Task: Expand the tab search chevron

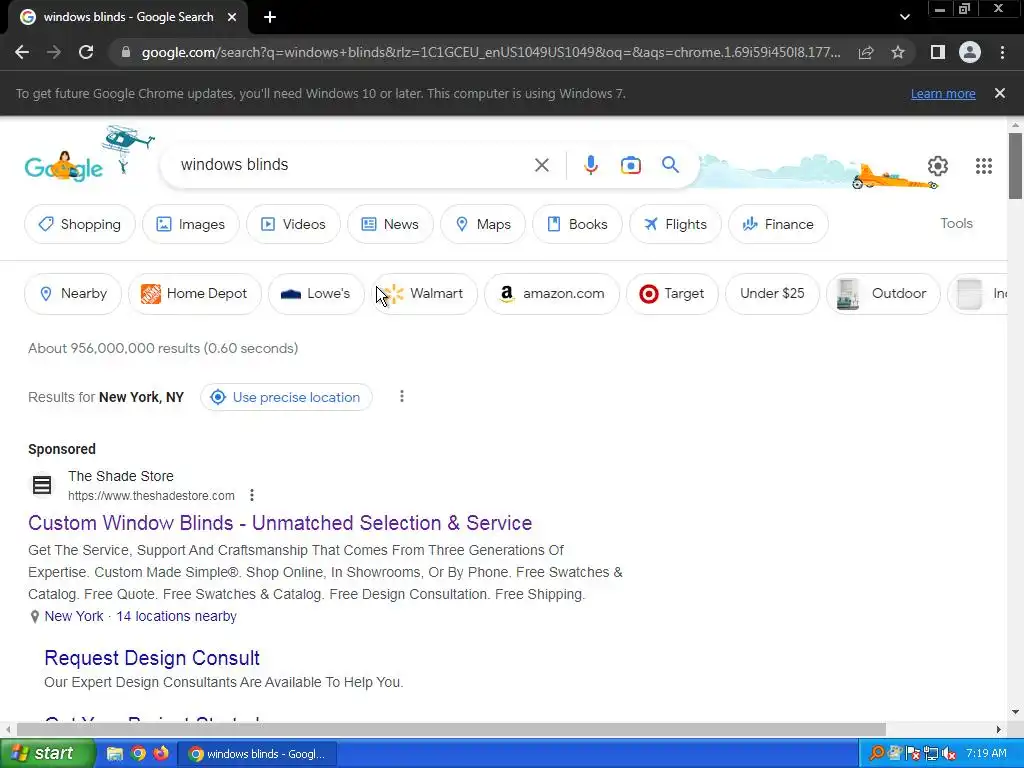Action: pos(904,17)
